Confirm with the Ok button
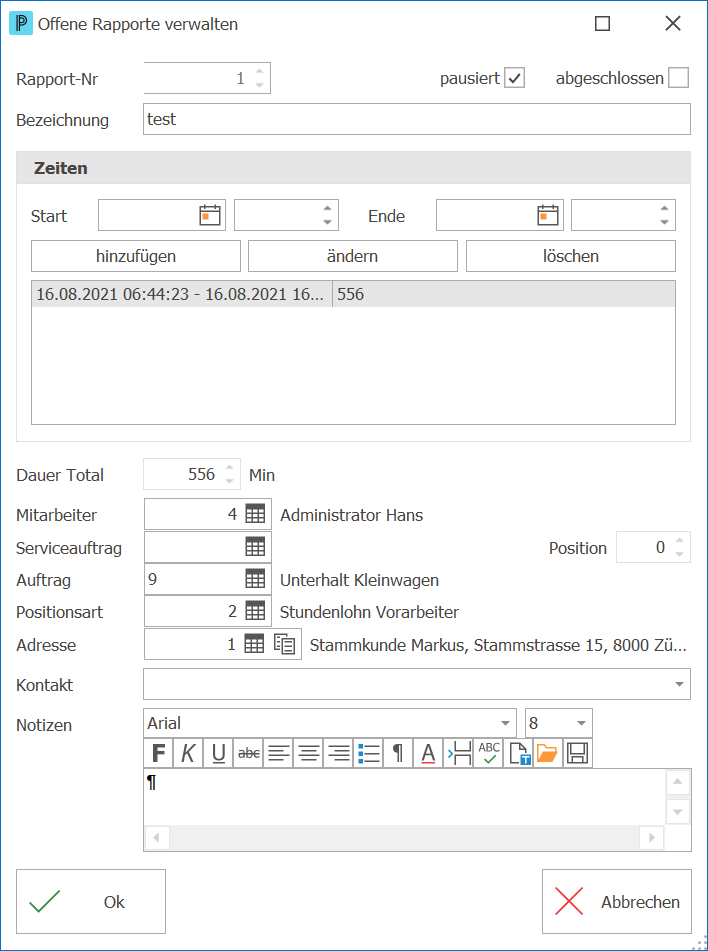Viewport: 708px width, 951px height. coord(90,901)
